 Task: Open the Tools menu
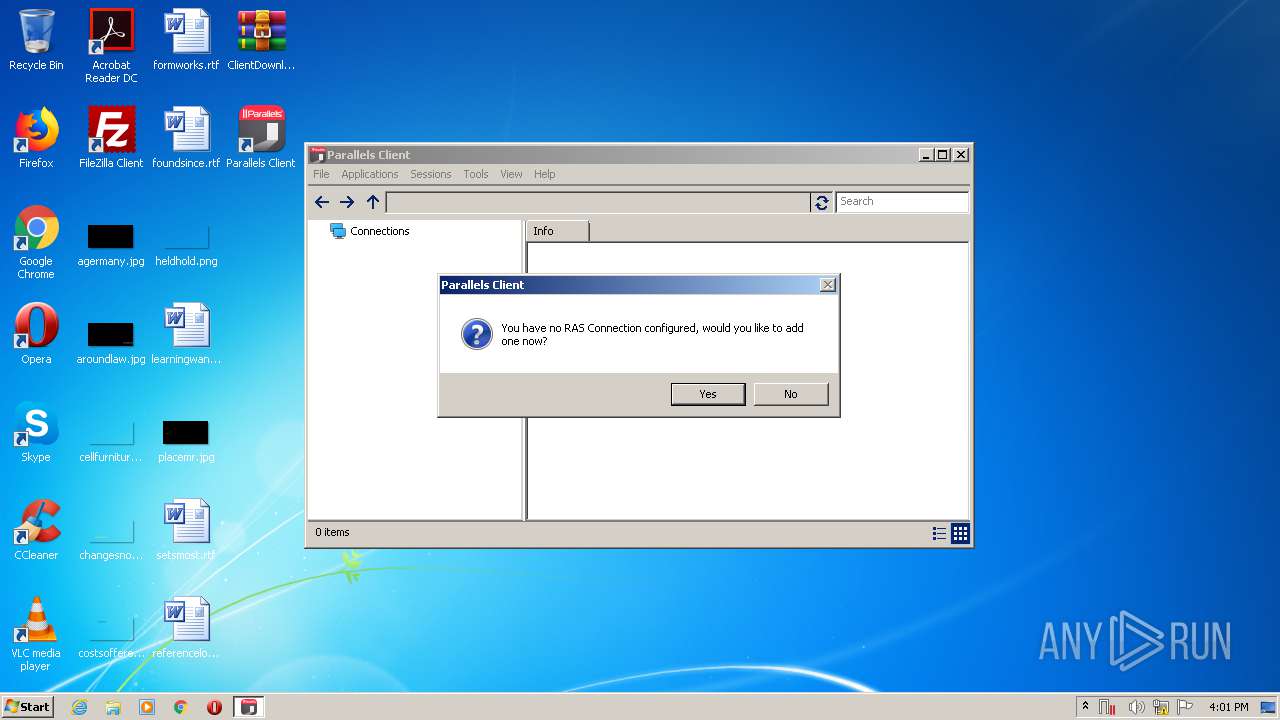click(x=476, y=174)
